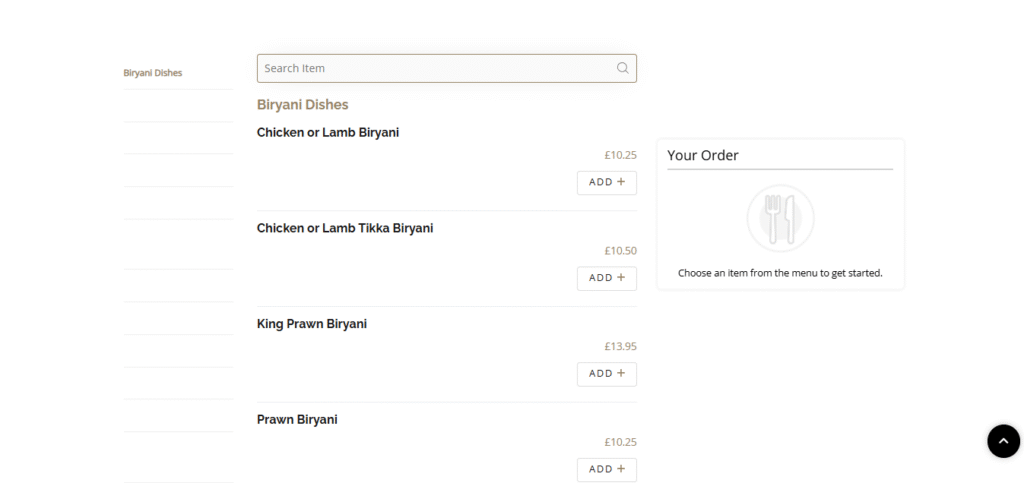Click price of Chicken or Lamb Biryani

pyautogui.click(x=620, y=155)
